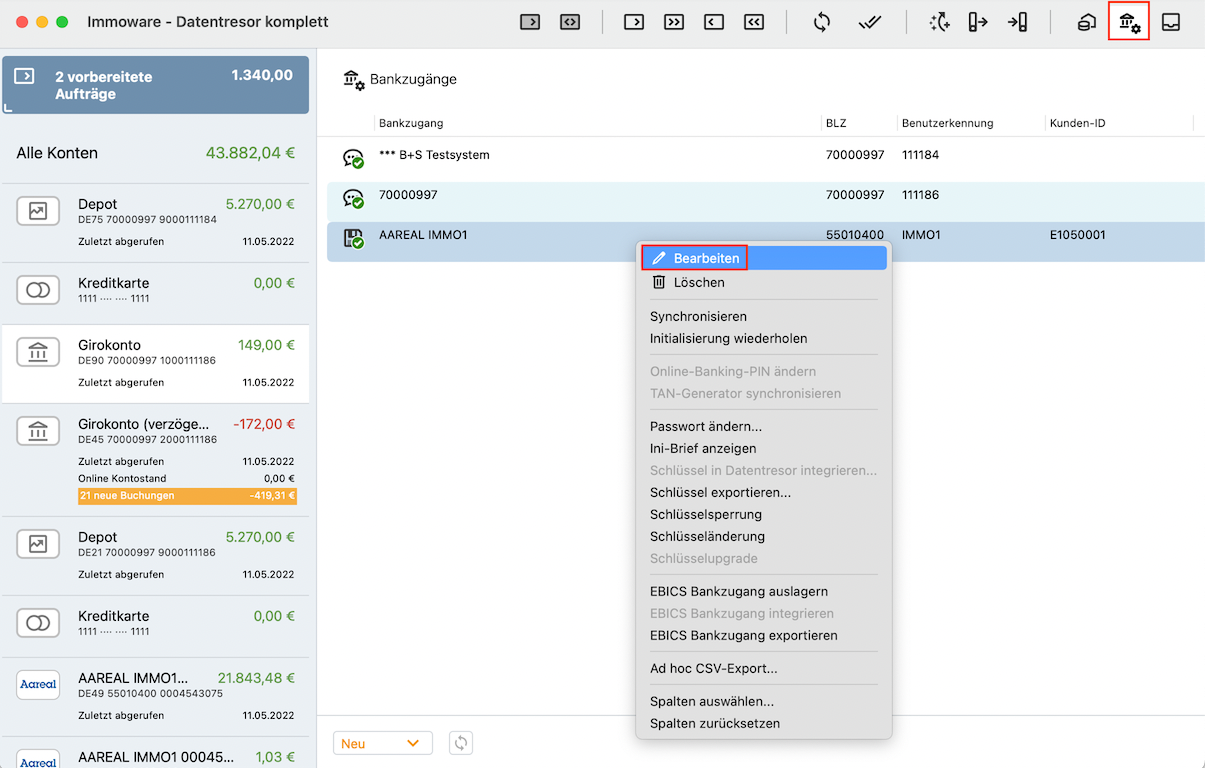Open the Neu dropdown
Image resolution: width=1205 pixels, height=768 pixels.
tap(382, 743)
